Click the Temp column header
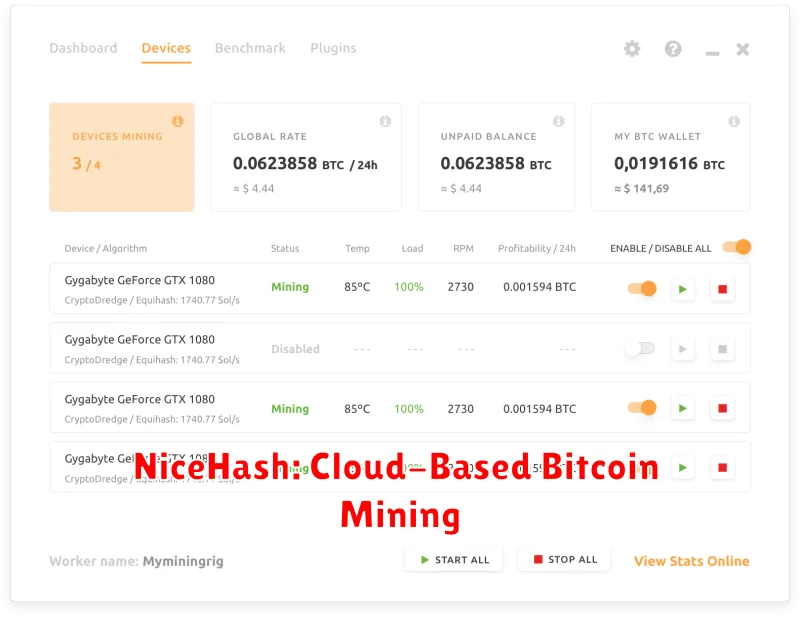Screen dimensions: 800x617 pos(357,249)
